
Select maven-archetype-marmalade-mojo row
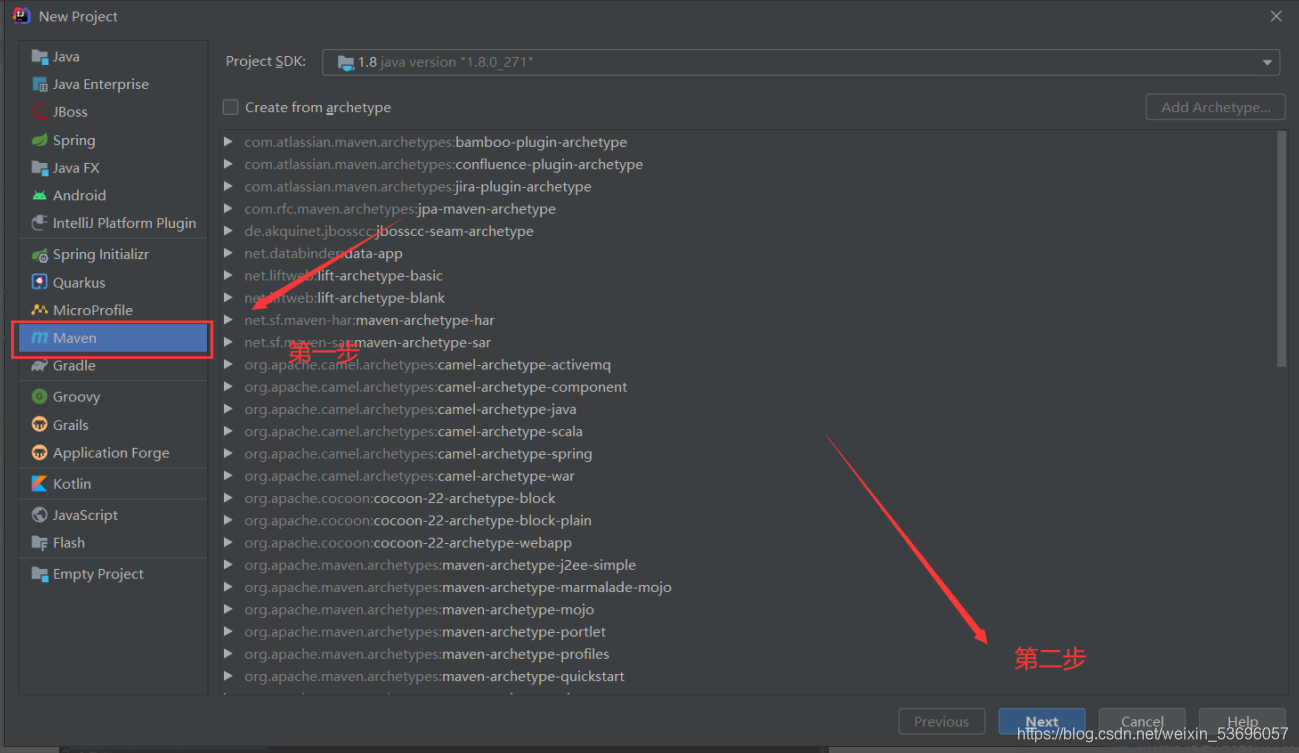click(x=748, y=587)
